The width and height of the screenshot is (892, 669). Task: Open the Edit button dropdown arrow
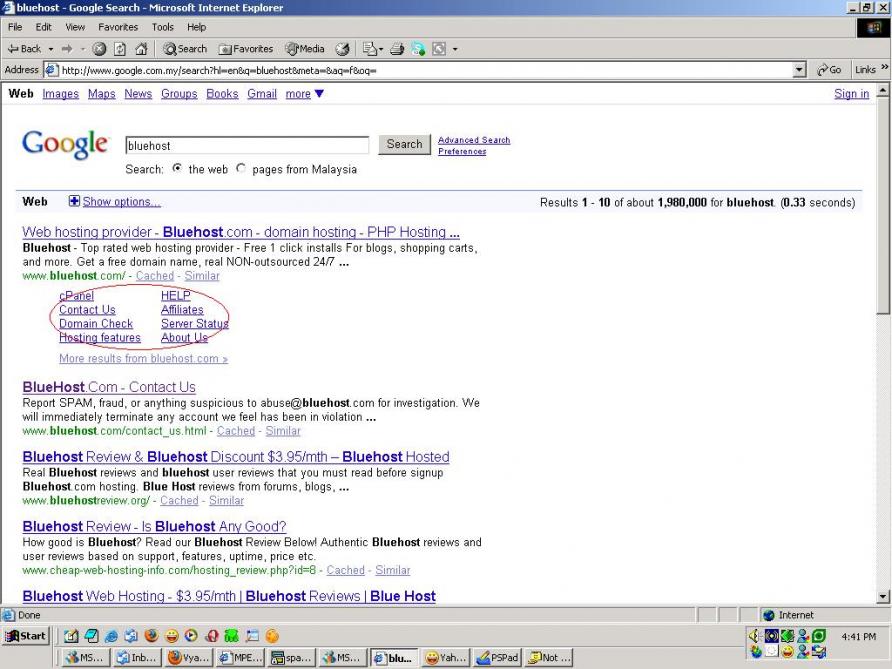click(x=381, y=49)
